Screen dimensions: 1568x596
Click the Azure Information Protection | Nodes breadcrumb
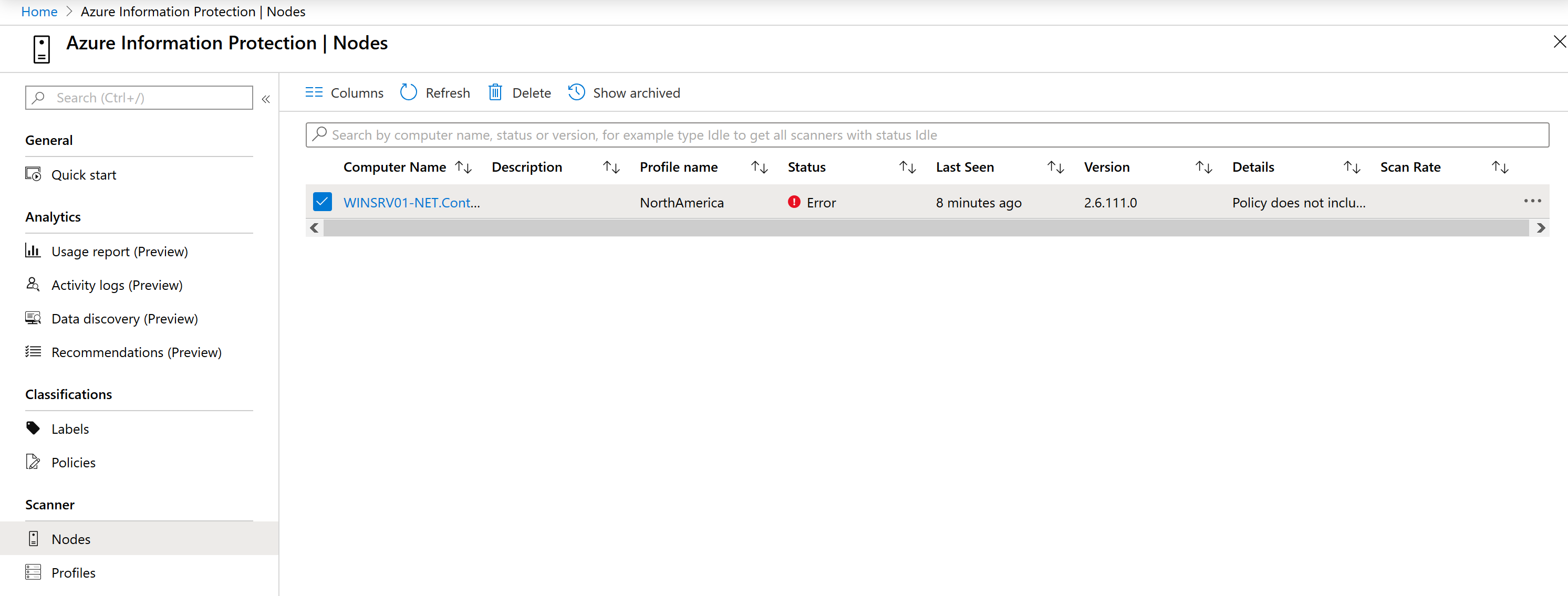193,12
